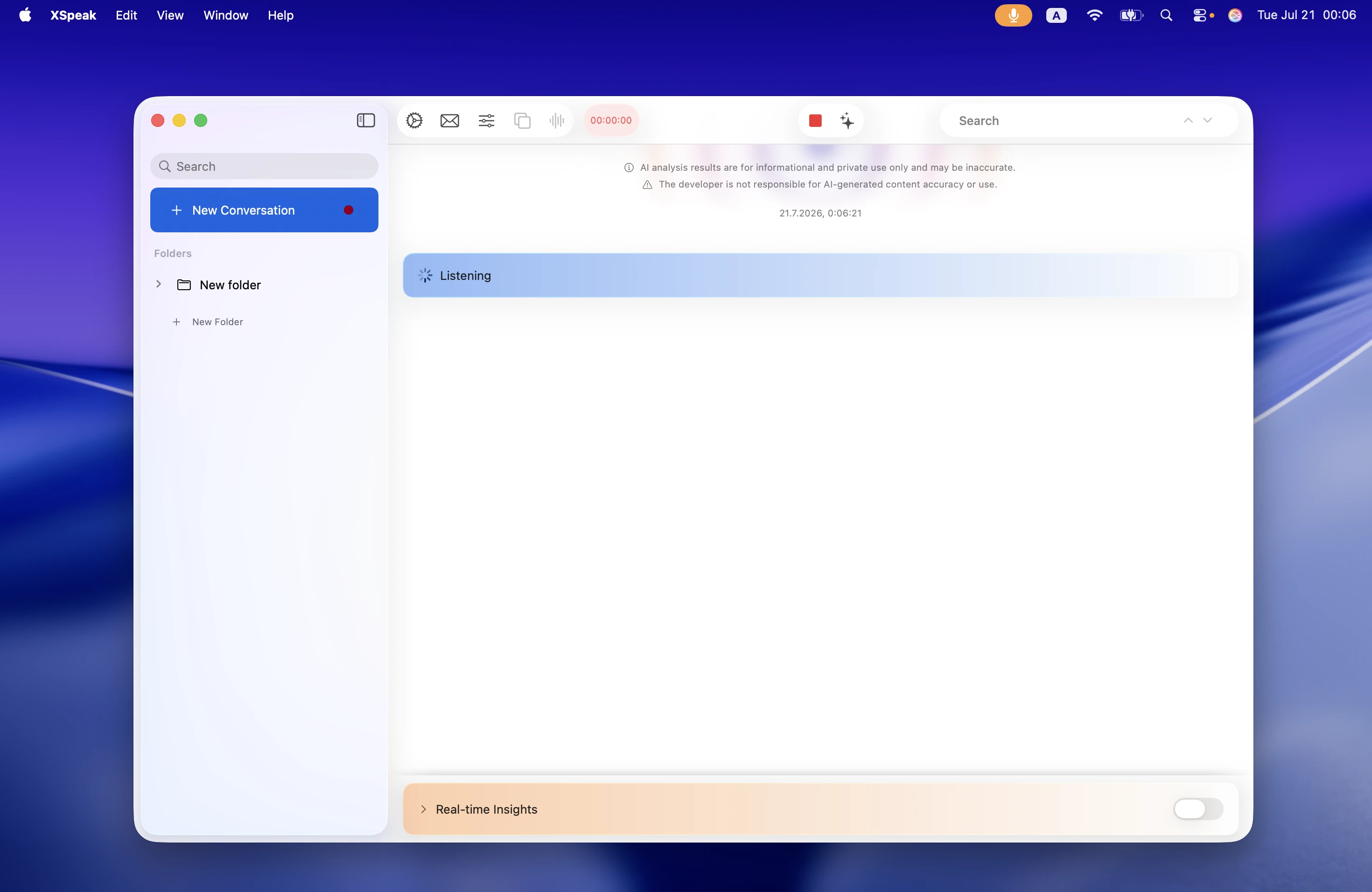Select the New folder row
This screenshot has width=1372, height=892.
[x=264, y=285]
